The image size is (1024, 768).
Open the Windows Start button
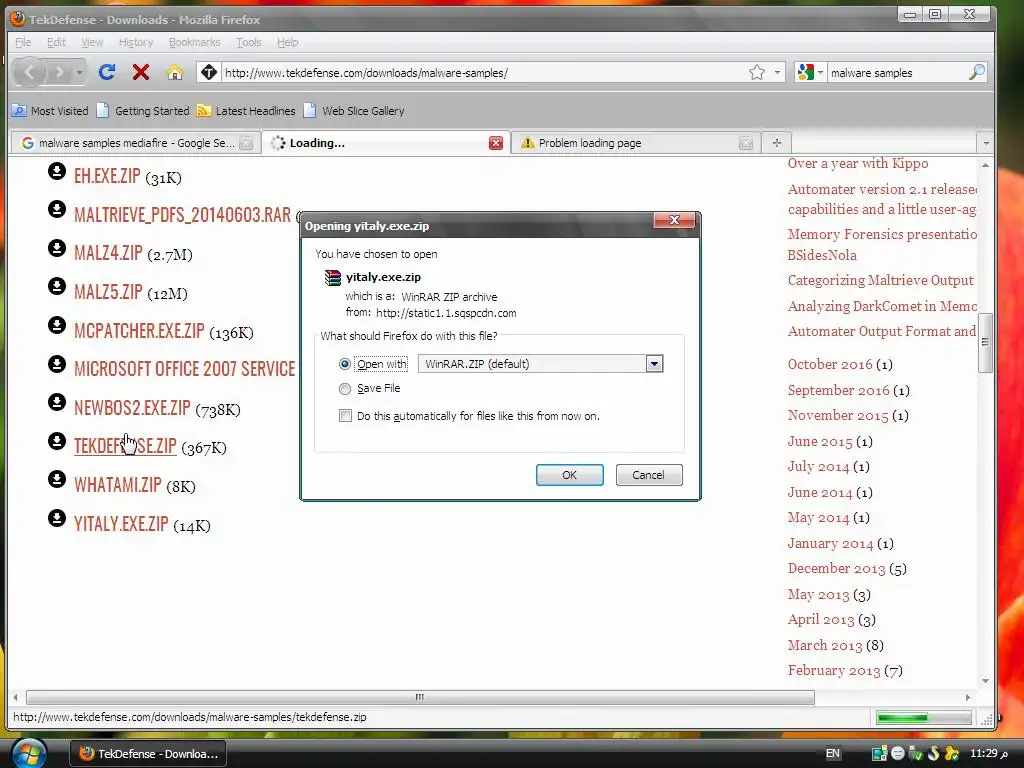pyautogui.click(x=29, y=753)
